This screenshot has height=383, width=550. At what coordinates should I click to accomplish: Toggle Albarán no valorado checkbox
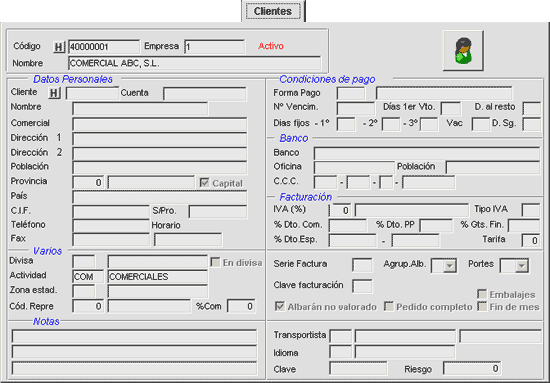(x=280, y=306)
